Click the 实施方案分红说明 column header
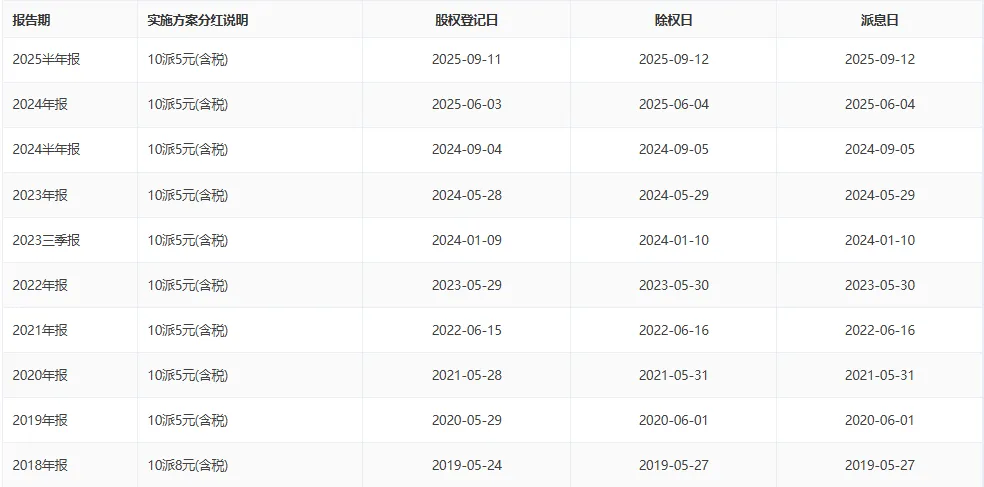The image size is (984, 487). [x=197, y=20]
